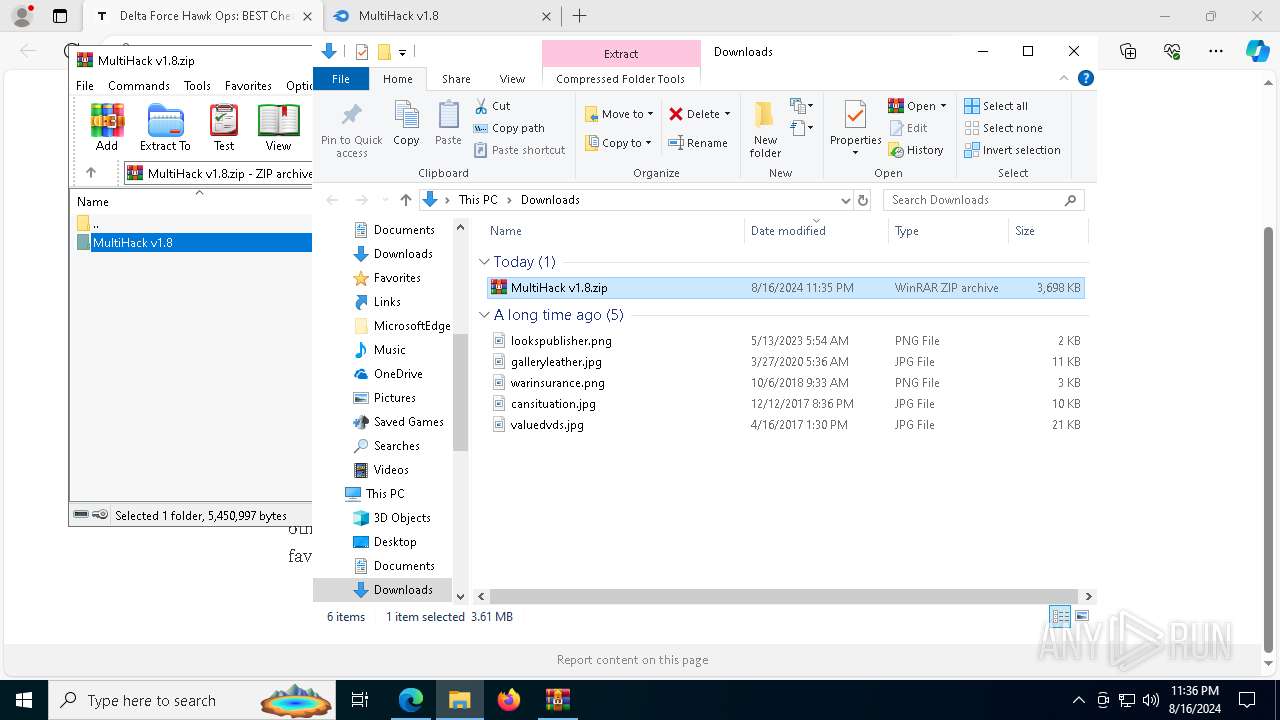Image resolution: width=1280 pixels, height=720 pixels.
Task: Open OneDrive in navigation pane
Action: [x=398, y=374]
